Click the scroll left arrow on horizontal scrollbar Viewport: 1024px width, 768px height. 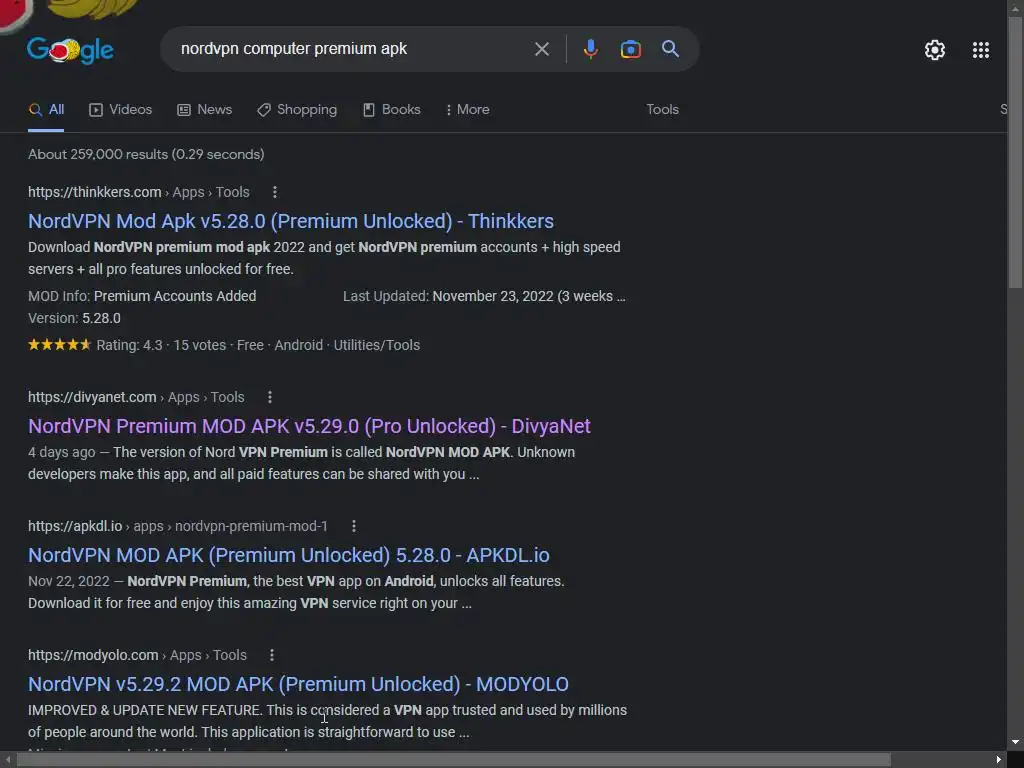point(7,760)
